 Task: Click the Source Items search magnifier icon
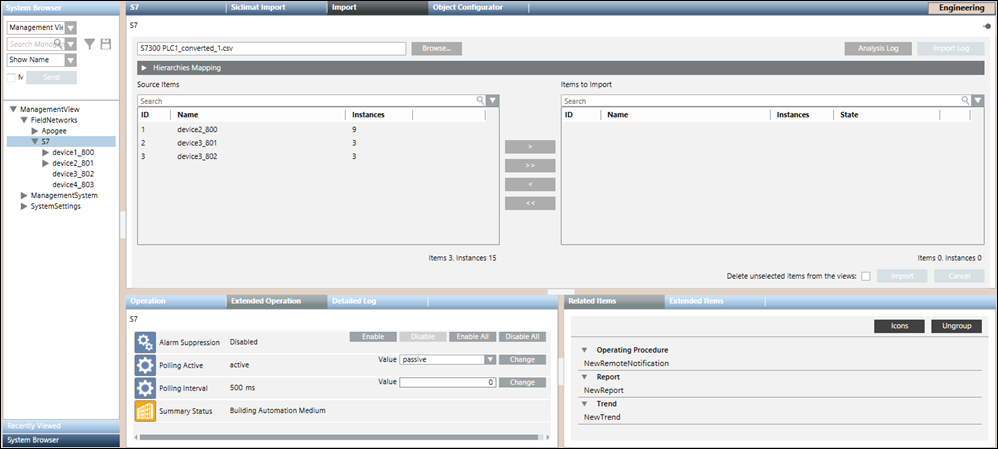pyautogui.click(x=480, y=101)
